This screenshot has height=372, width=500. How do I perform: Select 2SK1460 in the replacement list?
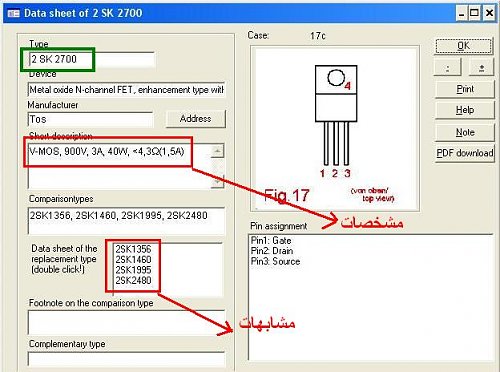pos(133,259)
